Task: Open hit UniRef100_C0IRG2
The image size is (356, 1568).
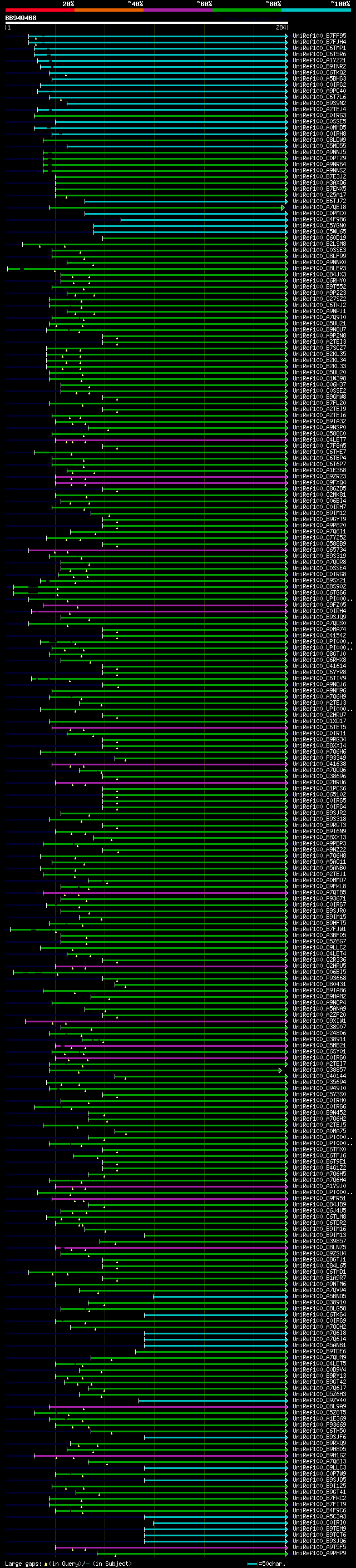Action: click(x=319, y=85)
